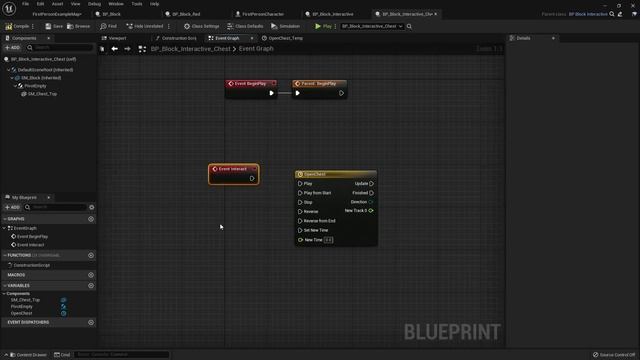Open Compile options three-dot menu
This screenshot has width=640, height=360.
(33, 26)
